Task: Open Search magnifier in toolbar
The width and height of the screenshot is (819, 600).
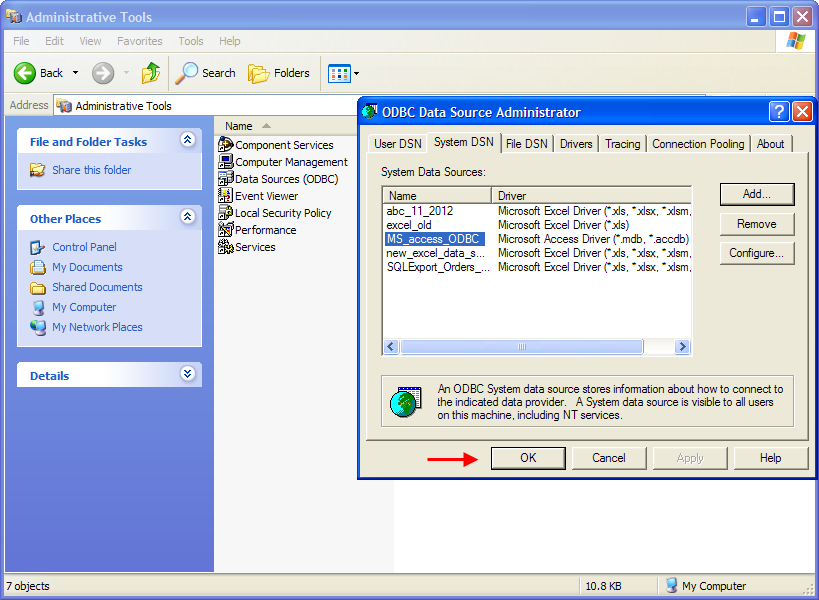Action: point(186,73)
